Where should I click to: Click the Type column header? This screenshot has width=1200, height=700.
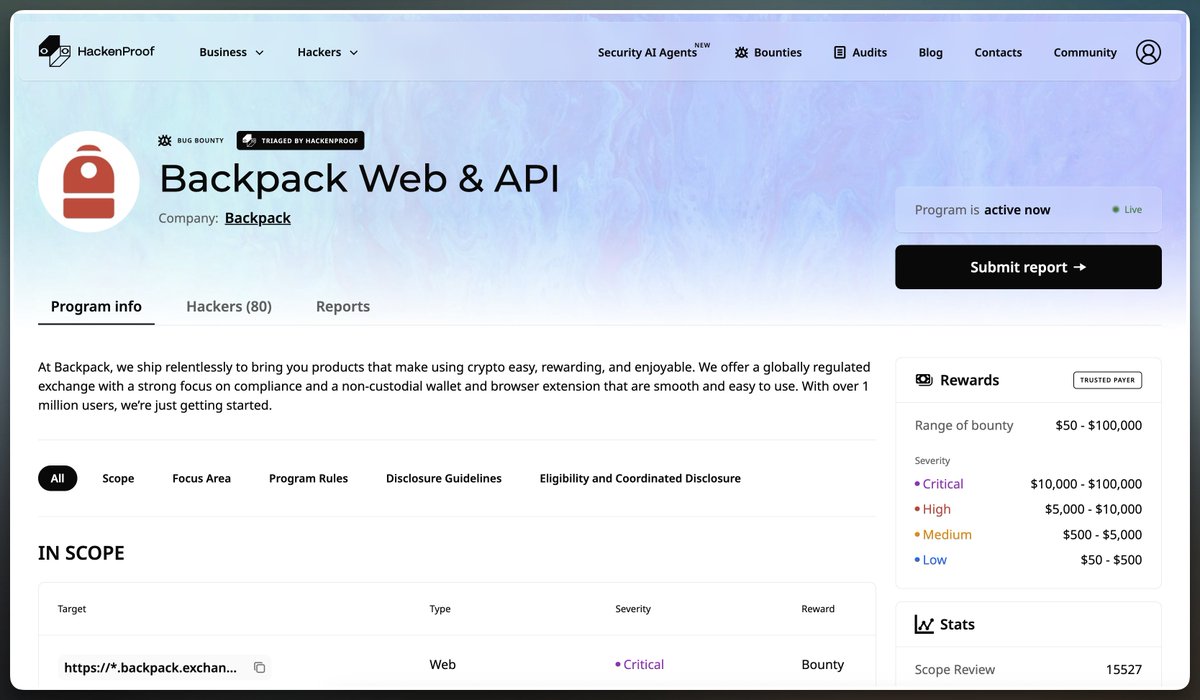[440, 609]
